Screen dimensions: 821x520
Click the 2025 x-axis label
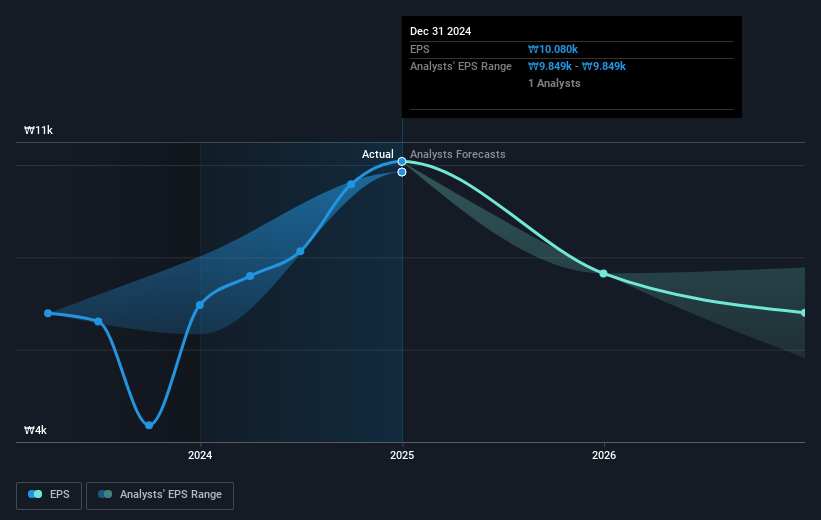402,455
